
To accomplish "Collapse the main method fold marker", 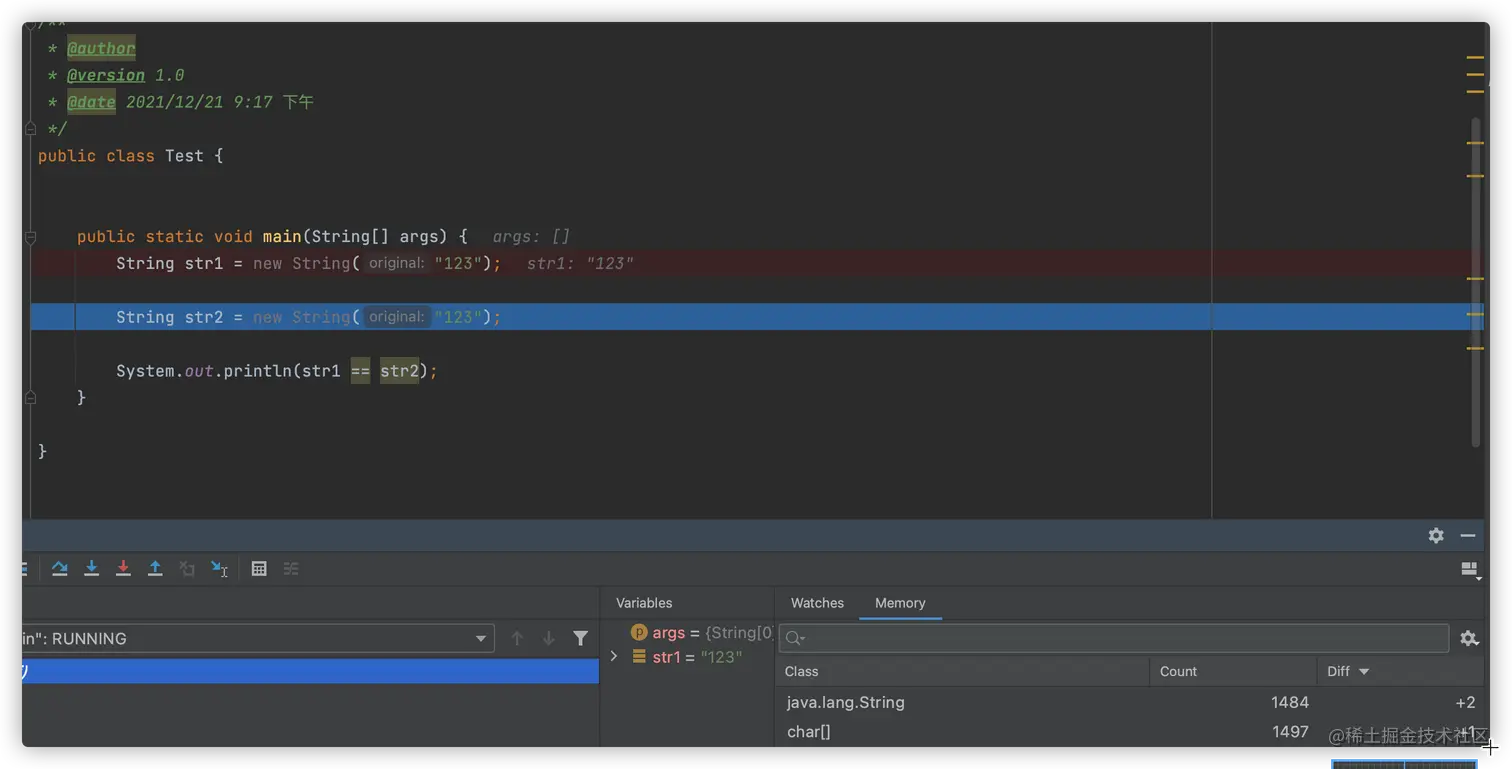I will click(x=30, y=237).
